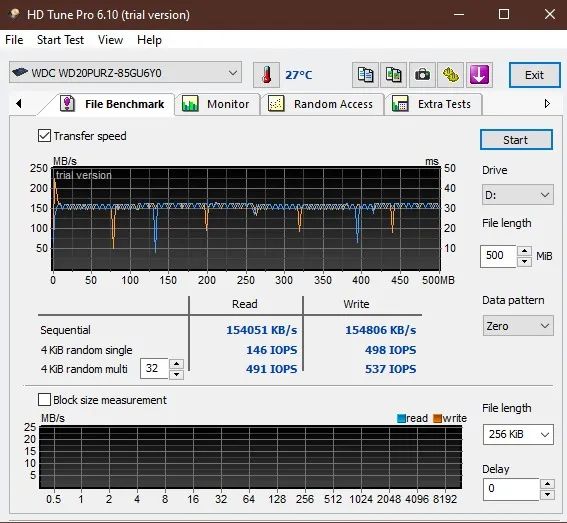Minimize the HD Tune Pro window

point(459,14)
